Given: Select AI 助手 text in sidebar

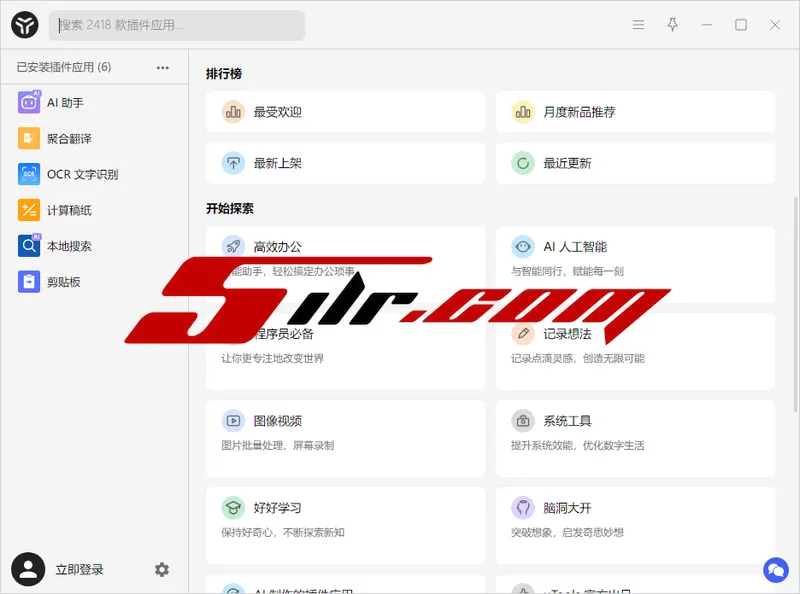Looking at the screenshot, I should pos(65,103).
